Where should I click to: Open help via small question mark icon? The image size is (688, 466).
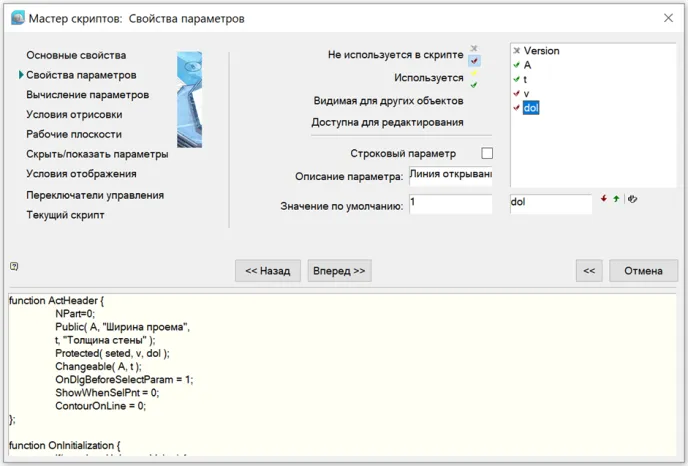14,266
